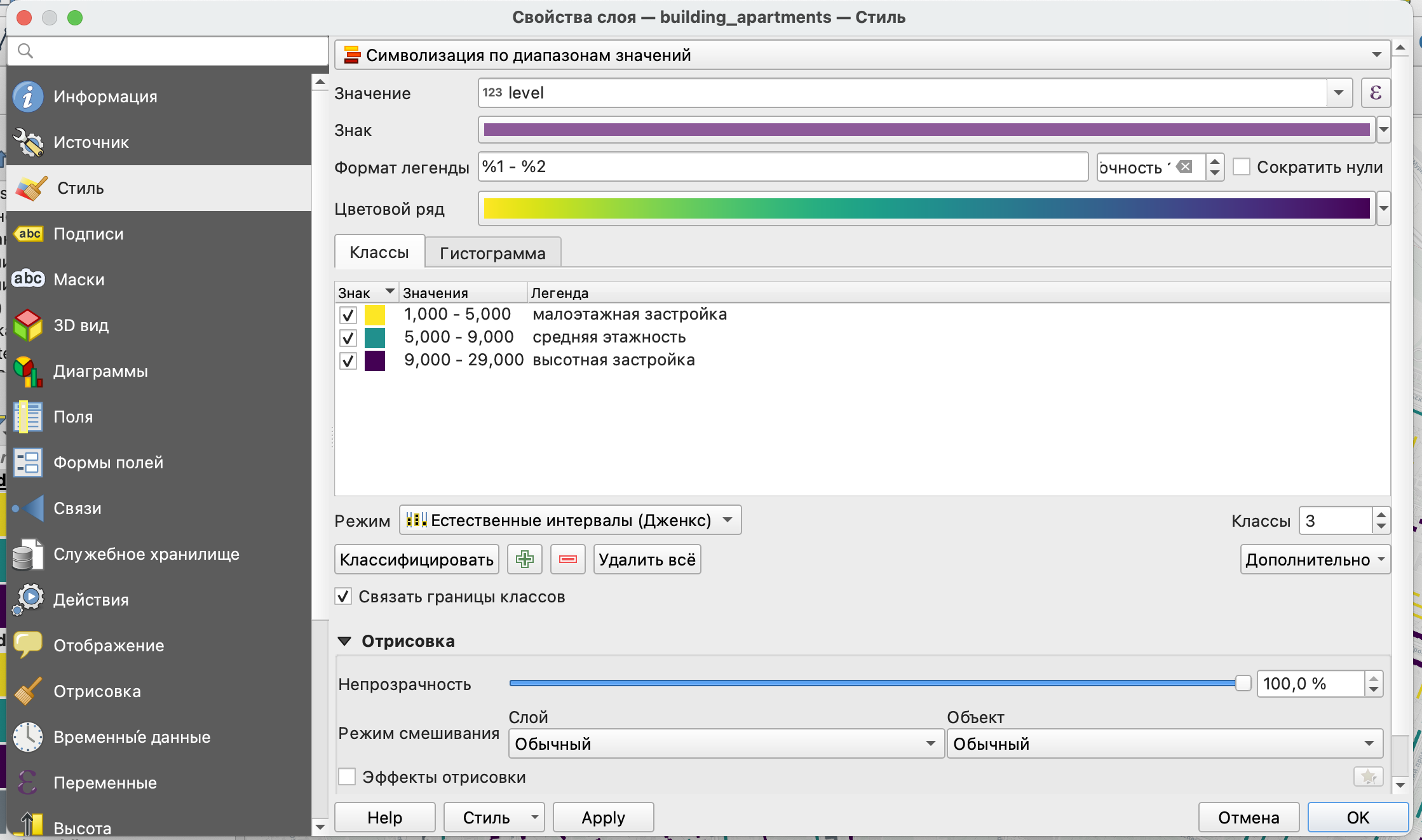
Task: Open the expression editor epsilon button
Action: click(1376, 93)
